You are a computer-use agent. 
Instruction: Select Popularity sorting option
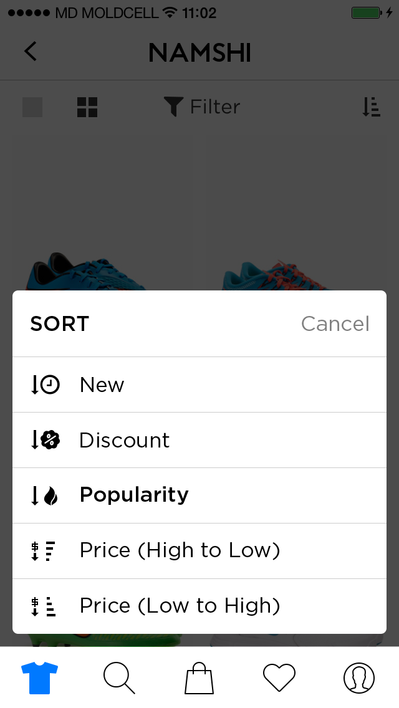pyautogui.click(x=199, y=495)
